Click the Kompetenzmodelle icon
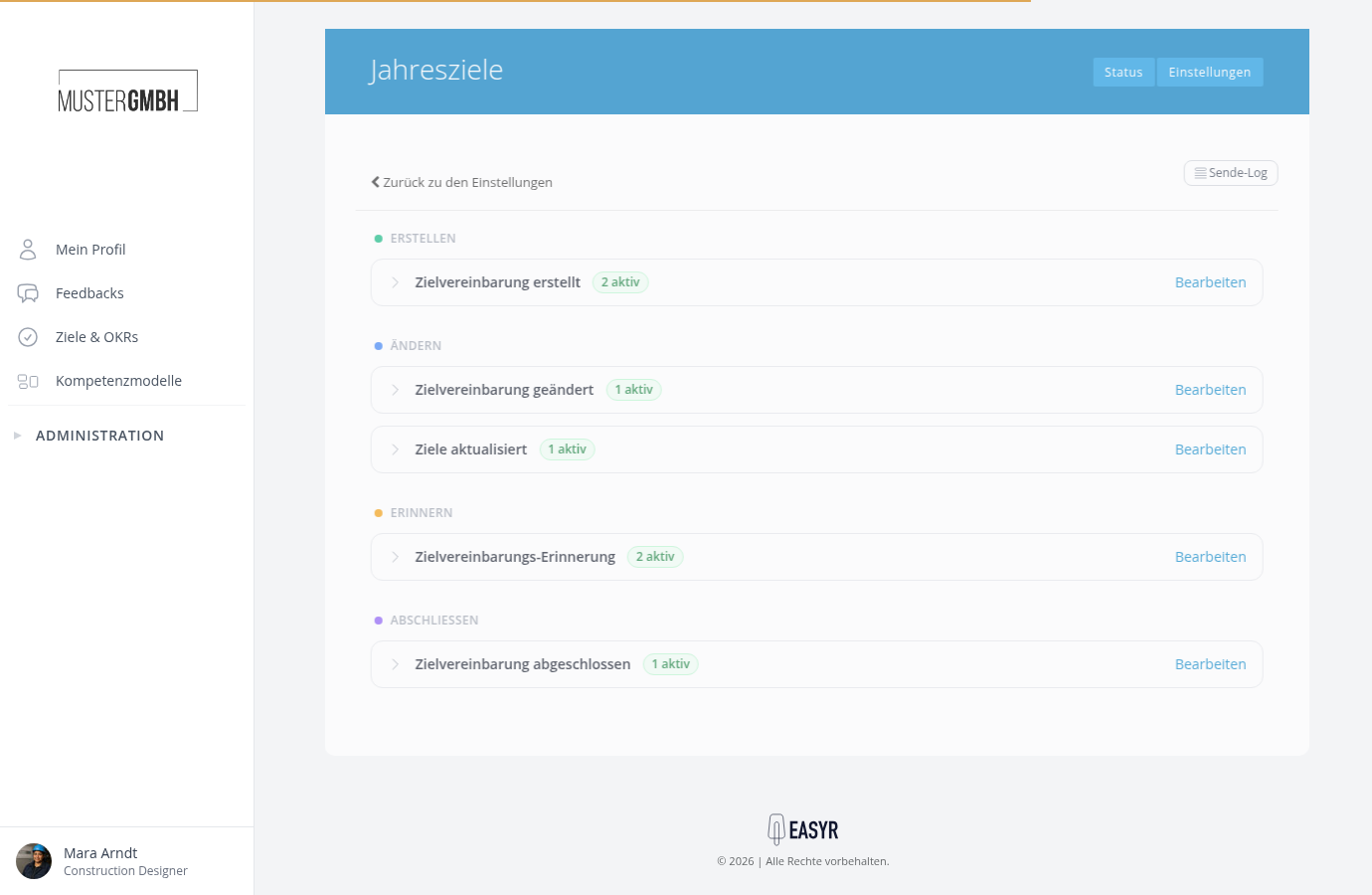 28,381
